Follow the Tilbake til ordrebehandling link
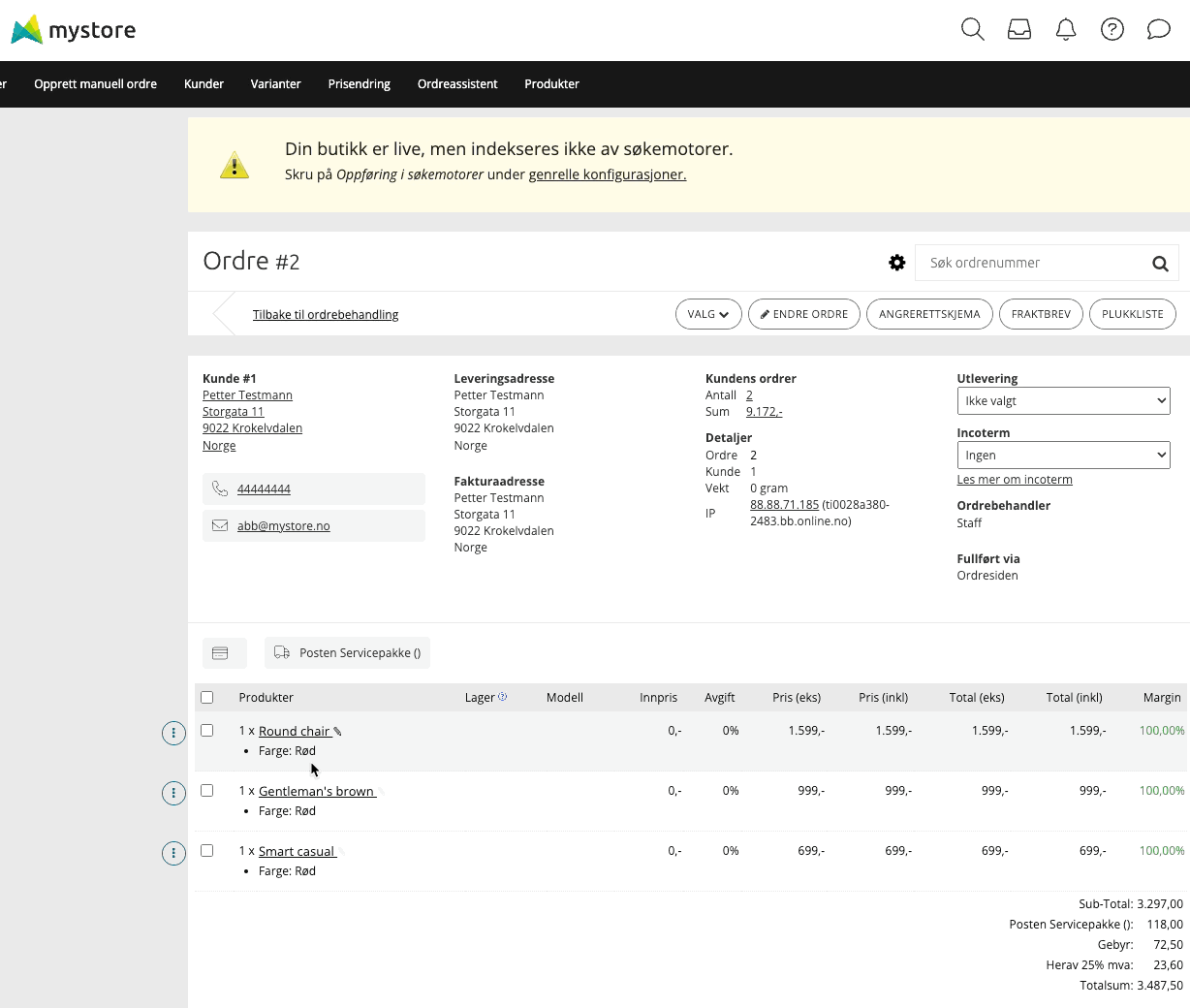Screen dimensions: 1190x1008 326,315
